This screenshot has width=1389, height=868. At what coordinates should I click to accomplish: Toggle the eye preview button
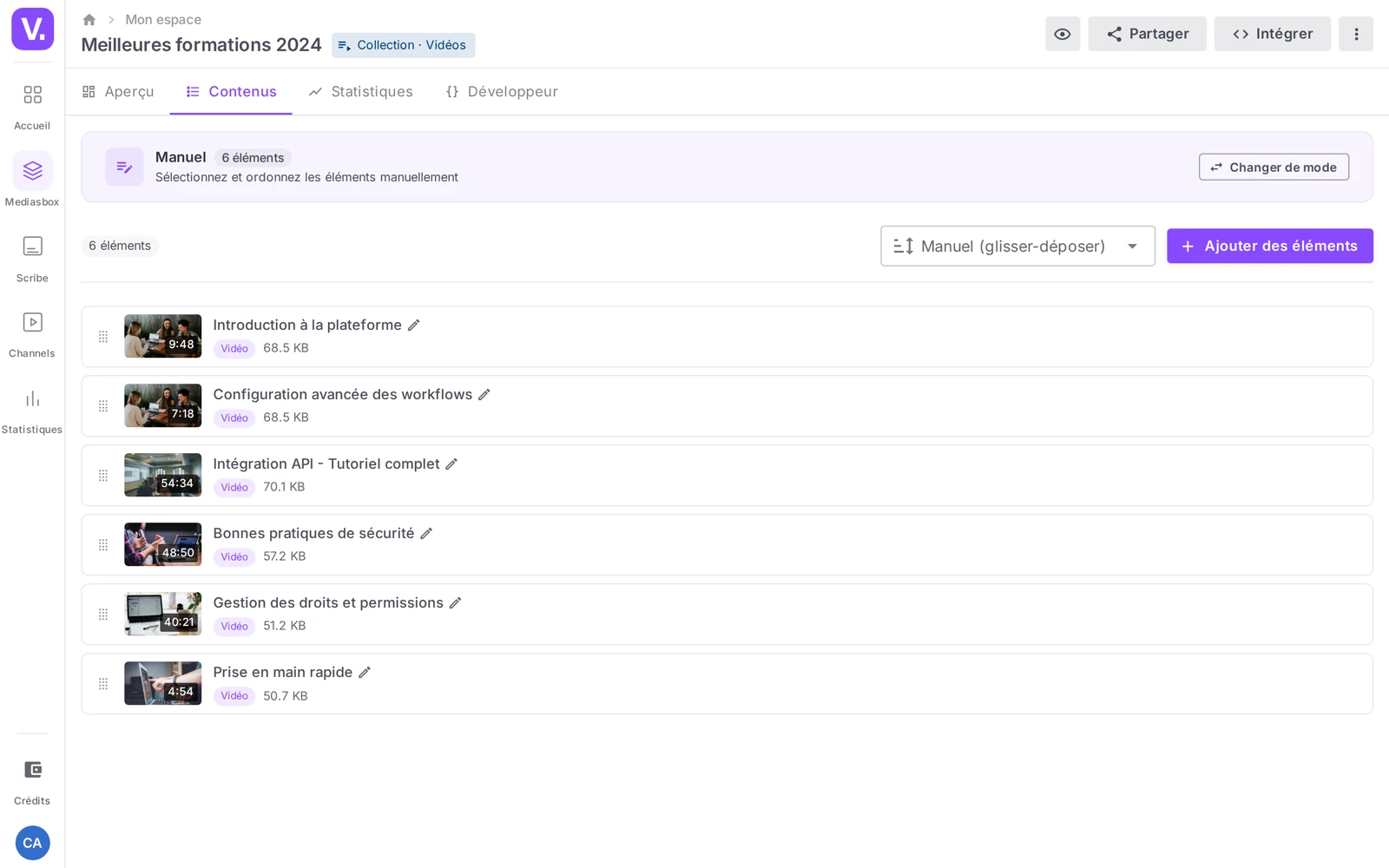coord(1063,34)
